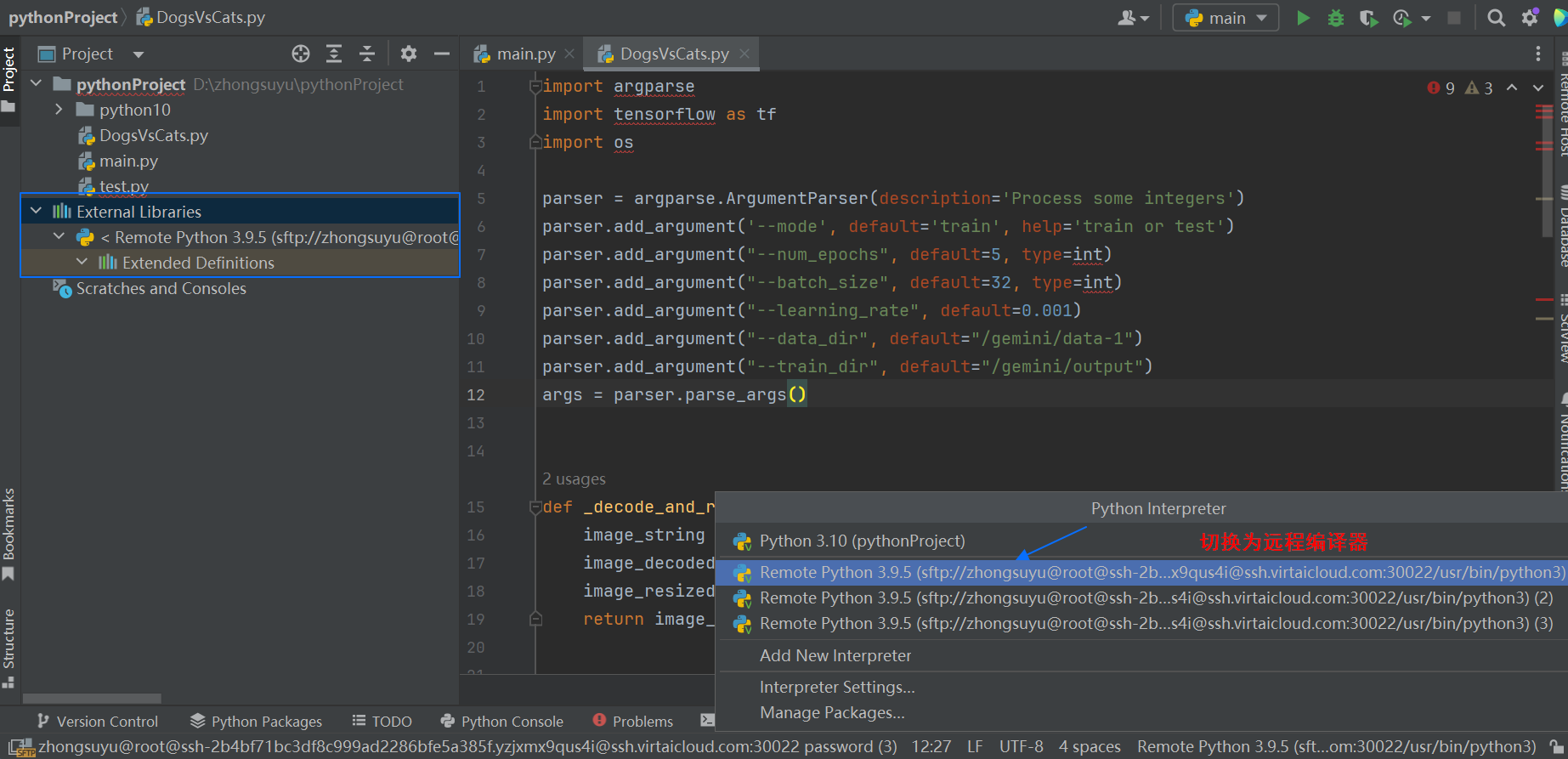Choose Add New Interpreter option

(835, 655)
